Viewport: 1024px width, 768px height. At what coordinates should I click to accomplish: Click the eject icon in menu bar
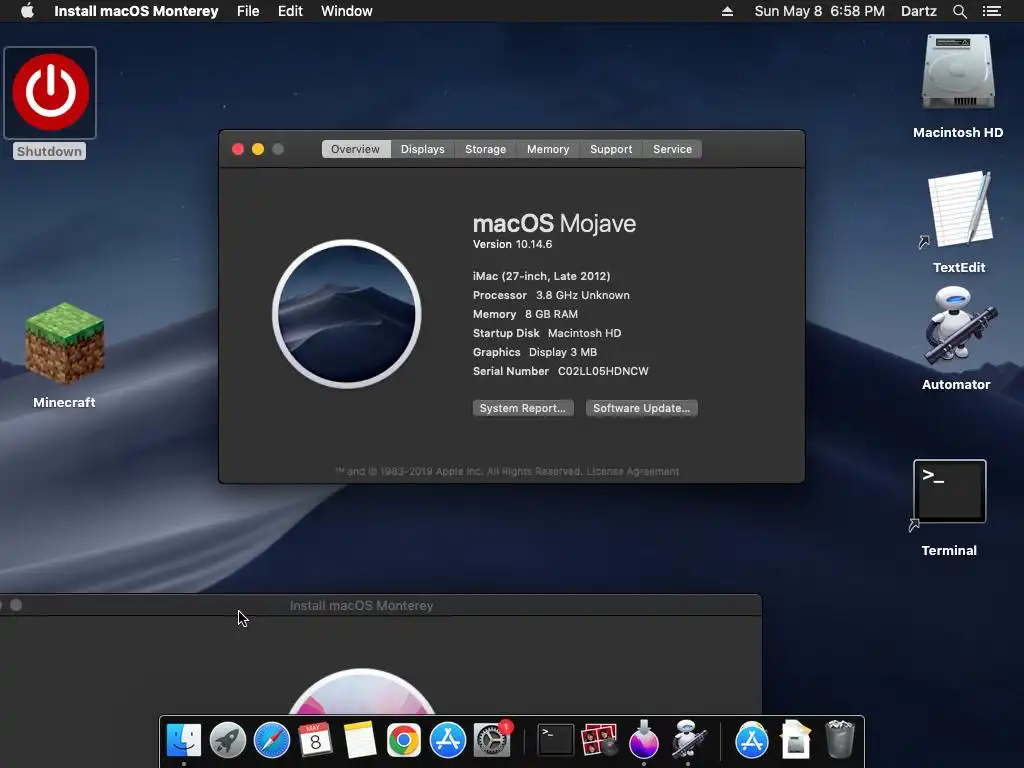coord(727,11)
